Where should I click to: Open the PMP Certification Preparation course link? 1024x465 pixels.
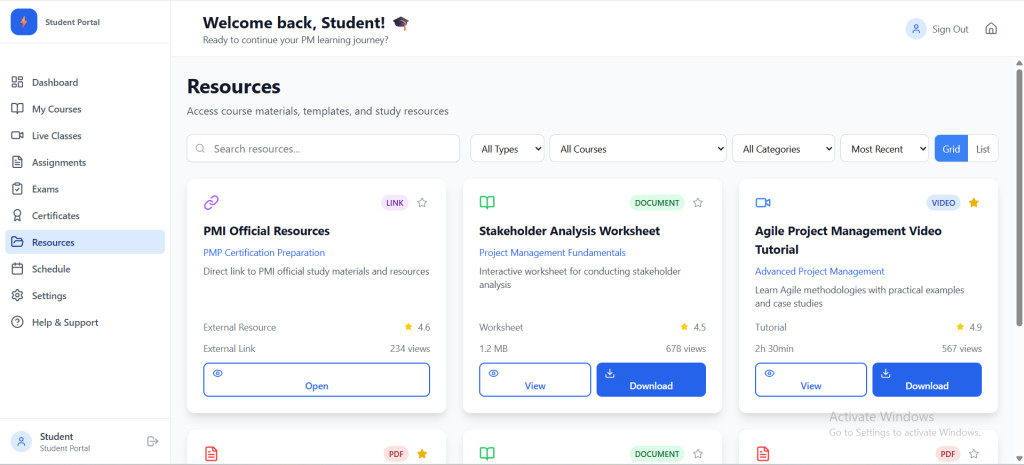click(264, 253)
